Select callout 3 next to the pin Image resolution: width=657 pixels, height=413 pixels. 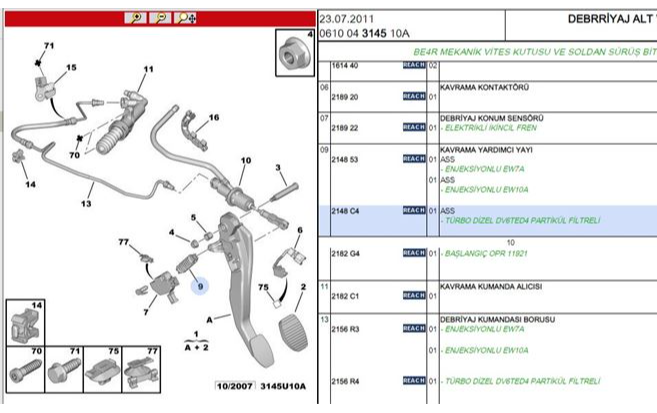(278, 168)
